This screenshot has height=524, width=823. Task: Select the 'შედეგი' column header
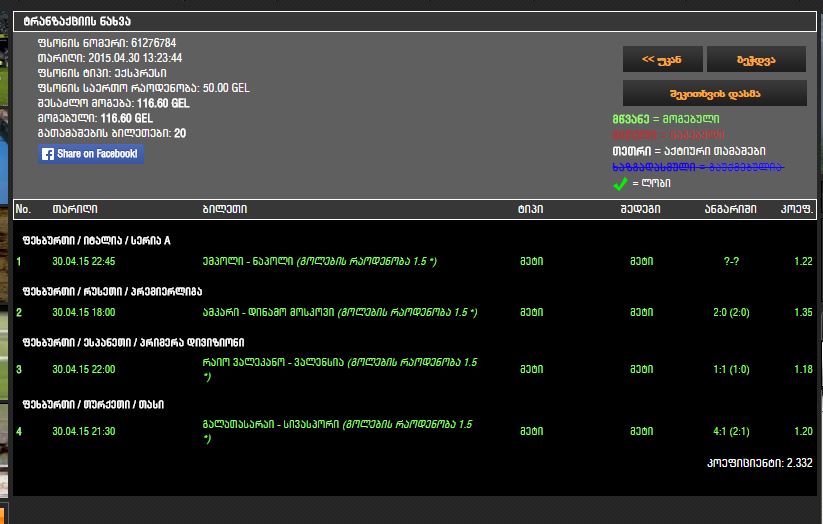(x=640, y=209)
